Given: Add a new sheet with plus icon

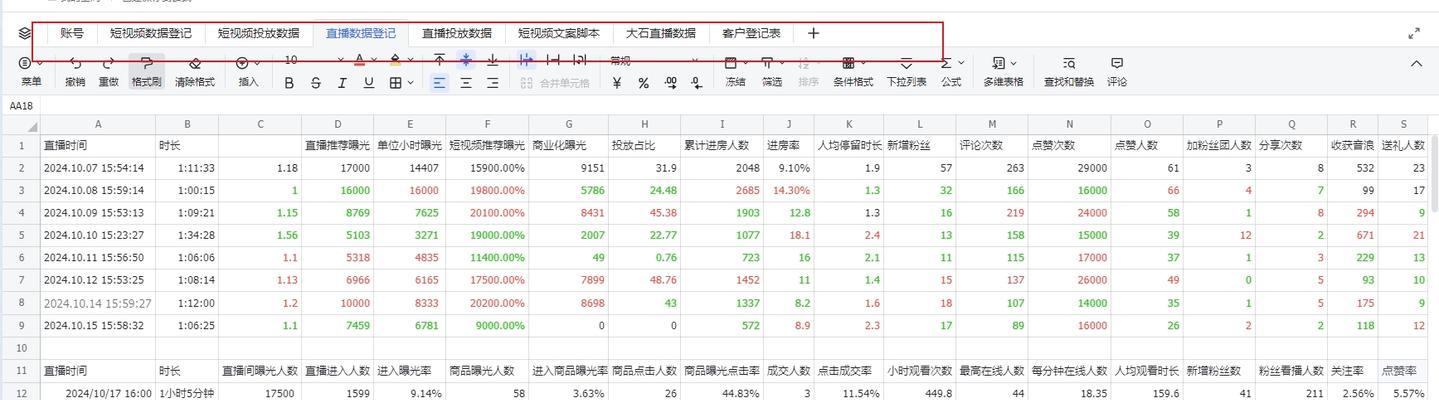Looking at the screenshot, I should pyautogui.click(x=813, y=33).
